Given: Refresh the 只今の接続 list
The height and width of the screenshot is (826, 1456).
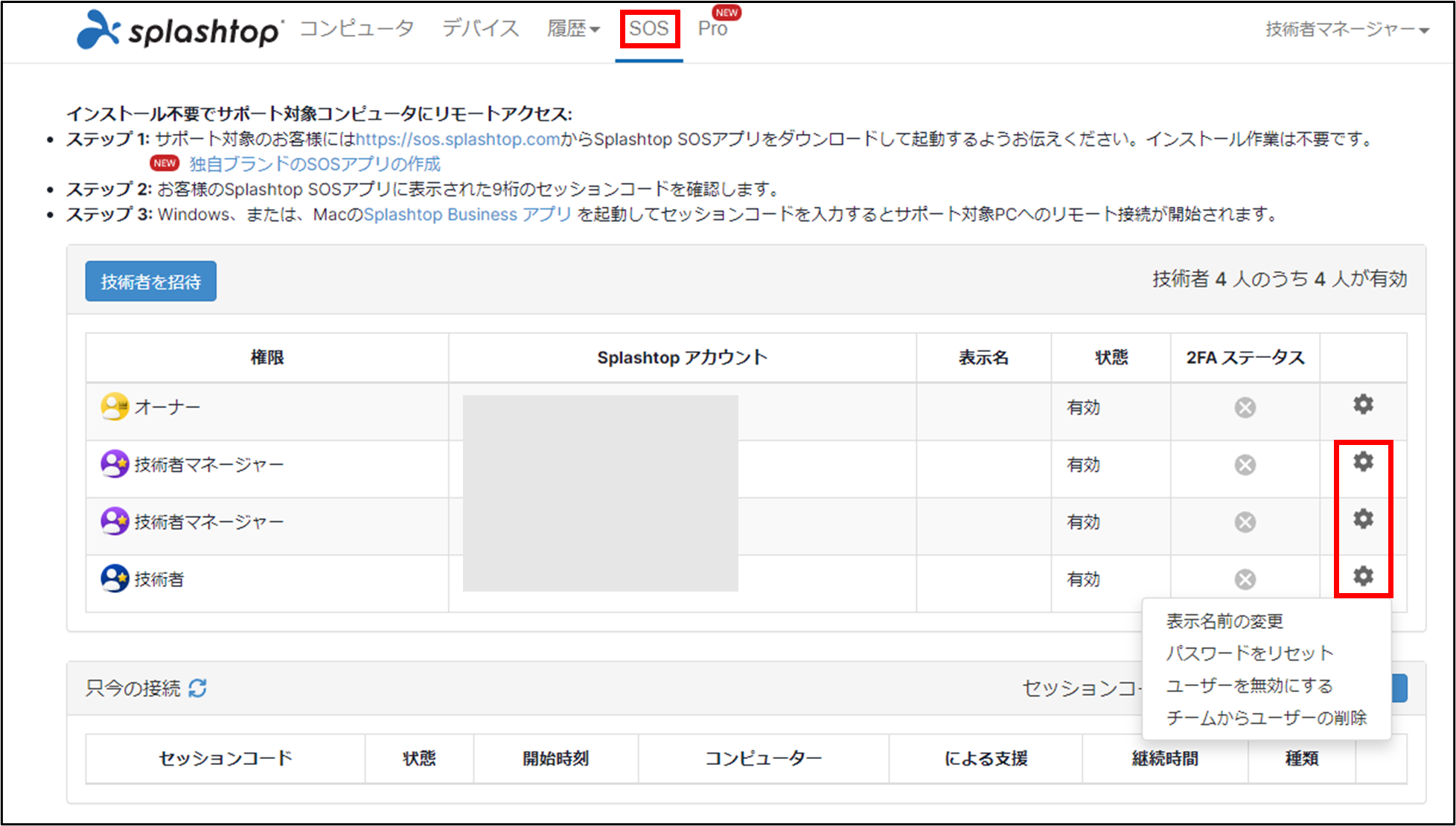Looking at the screenshot, I should (197, 688).
